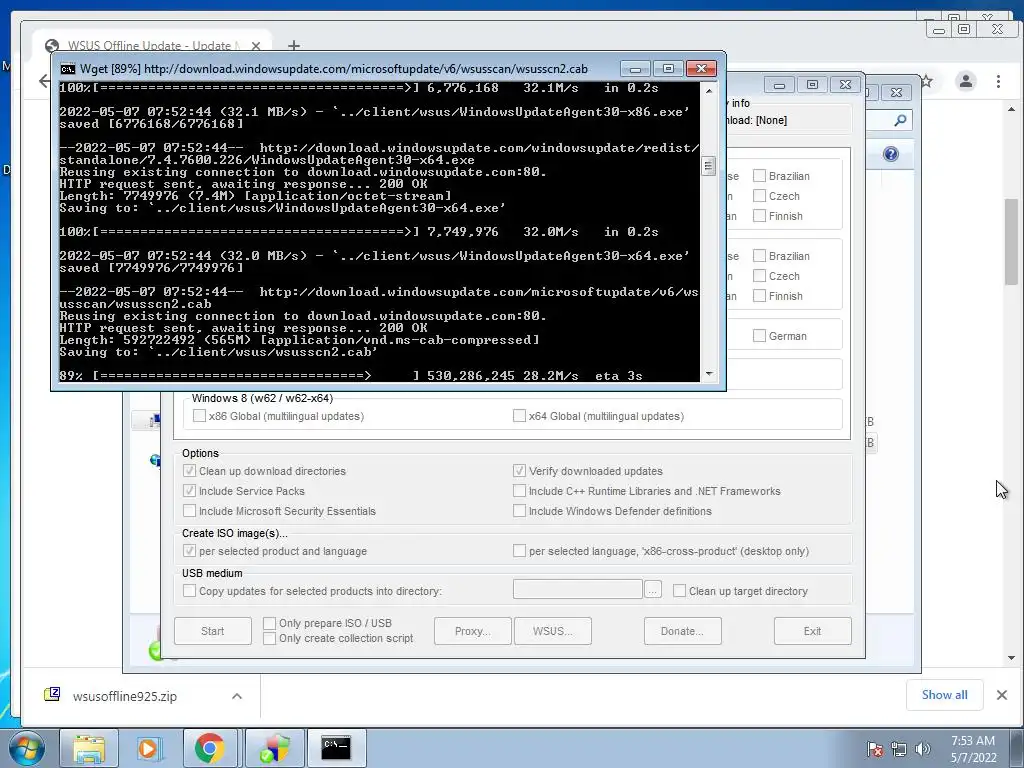The width and height of the screenshot is (1024, 768).
Task: Check Only create collection script
Action: [269, 638]
